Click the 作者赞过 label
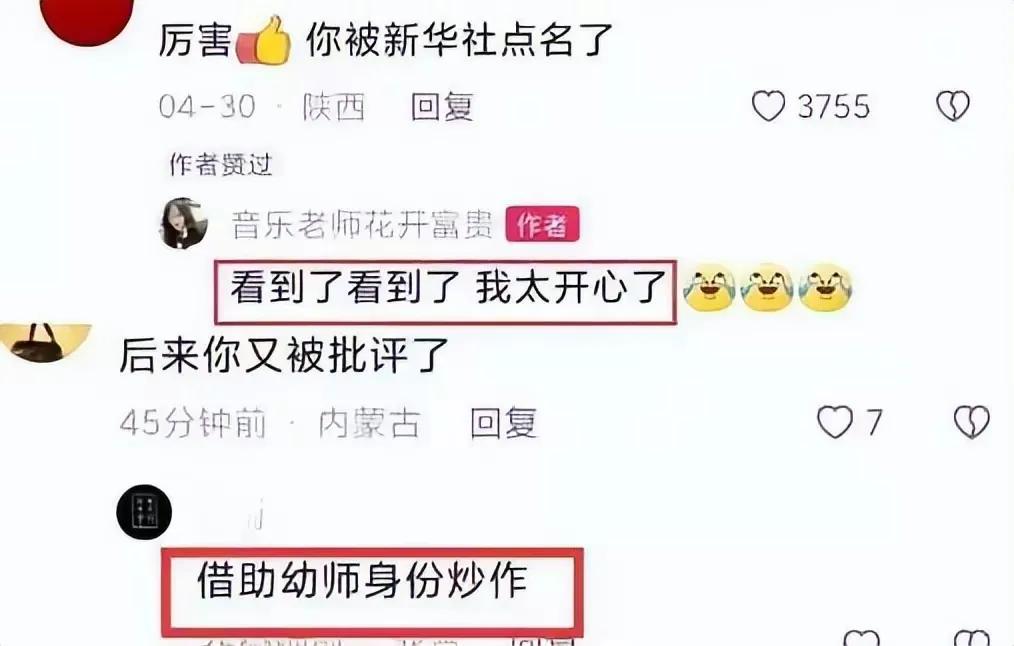1014x646 pixels. (x=221, y=165)
